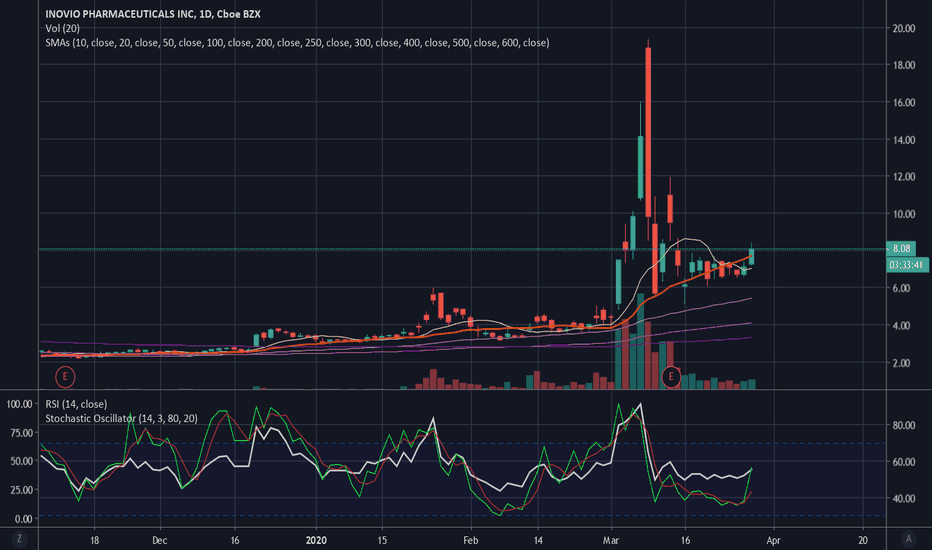The width and height of the screenshot is (932, 550).
Task: Click the 80.00 stochastic scale label
Action: (x=903, y=425)
